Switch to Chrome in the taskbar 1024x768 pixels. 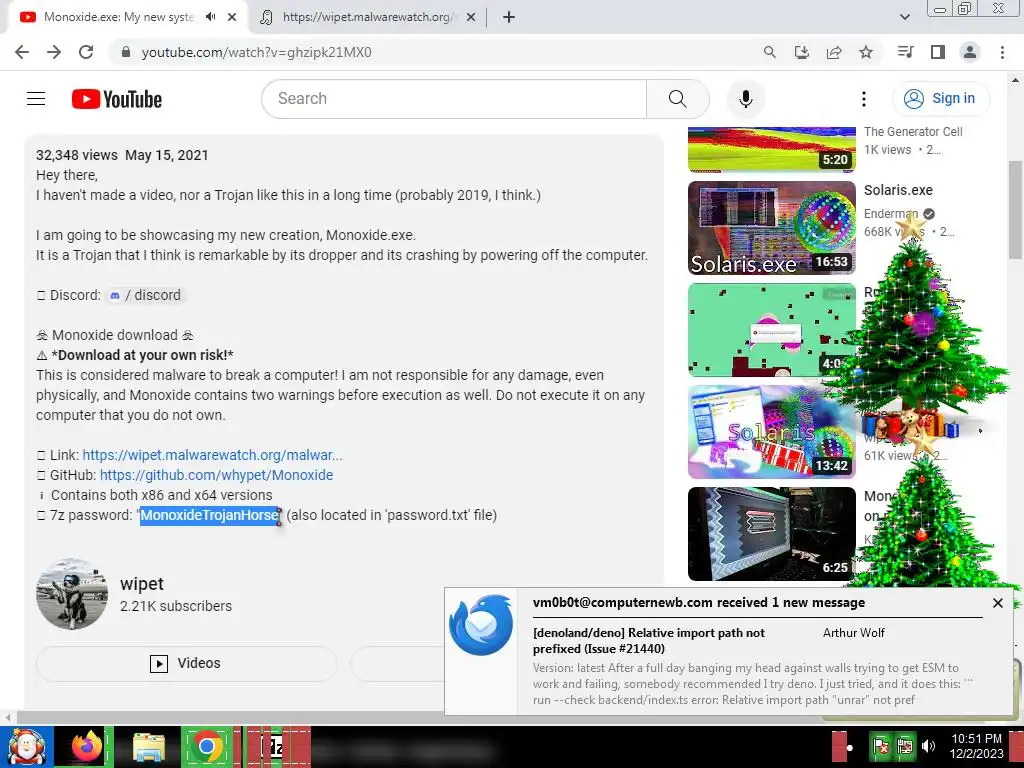tap(207, 746)
